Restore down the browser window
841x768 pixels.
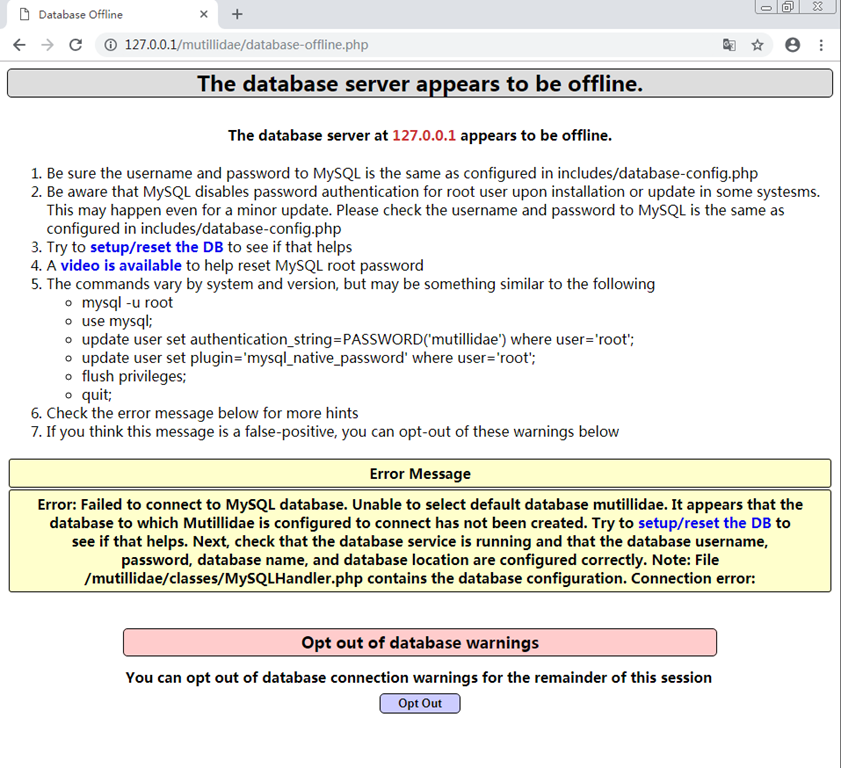tap(788, 7)
